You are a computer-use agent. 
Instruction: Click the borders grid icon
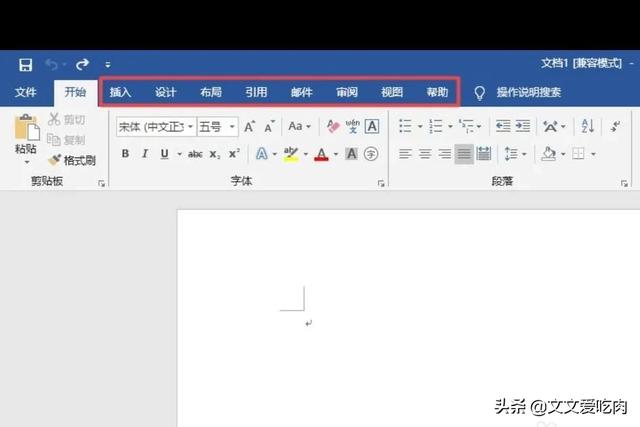[578, 154]
